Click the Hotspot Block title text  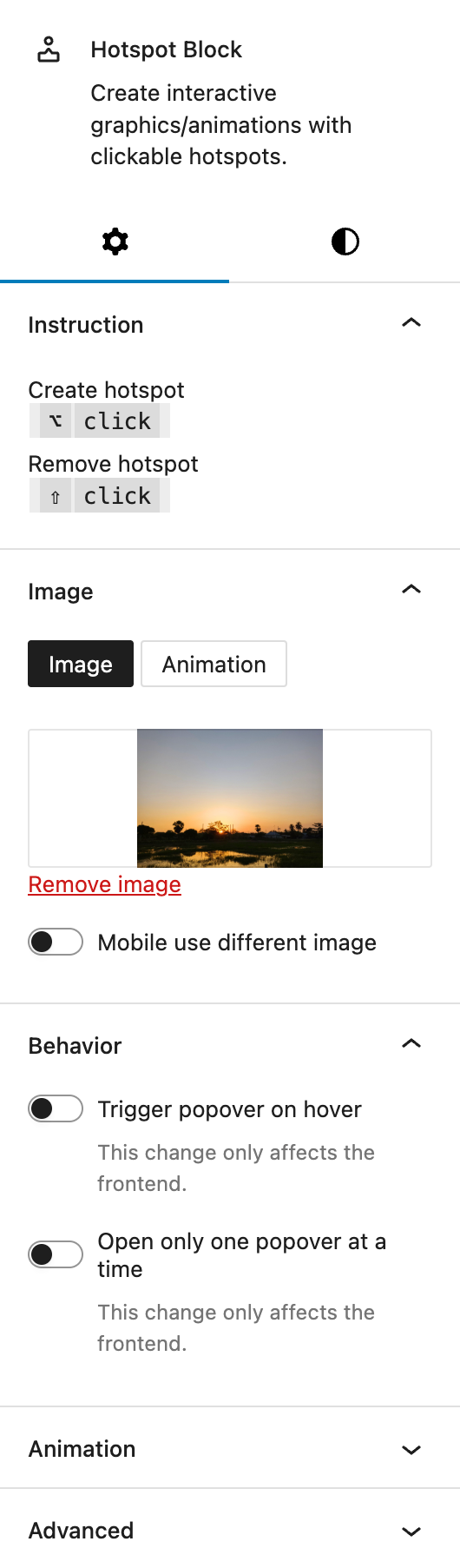click(x=167, y=50)
